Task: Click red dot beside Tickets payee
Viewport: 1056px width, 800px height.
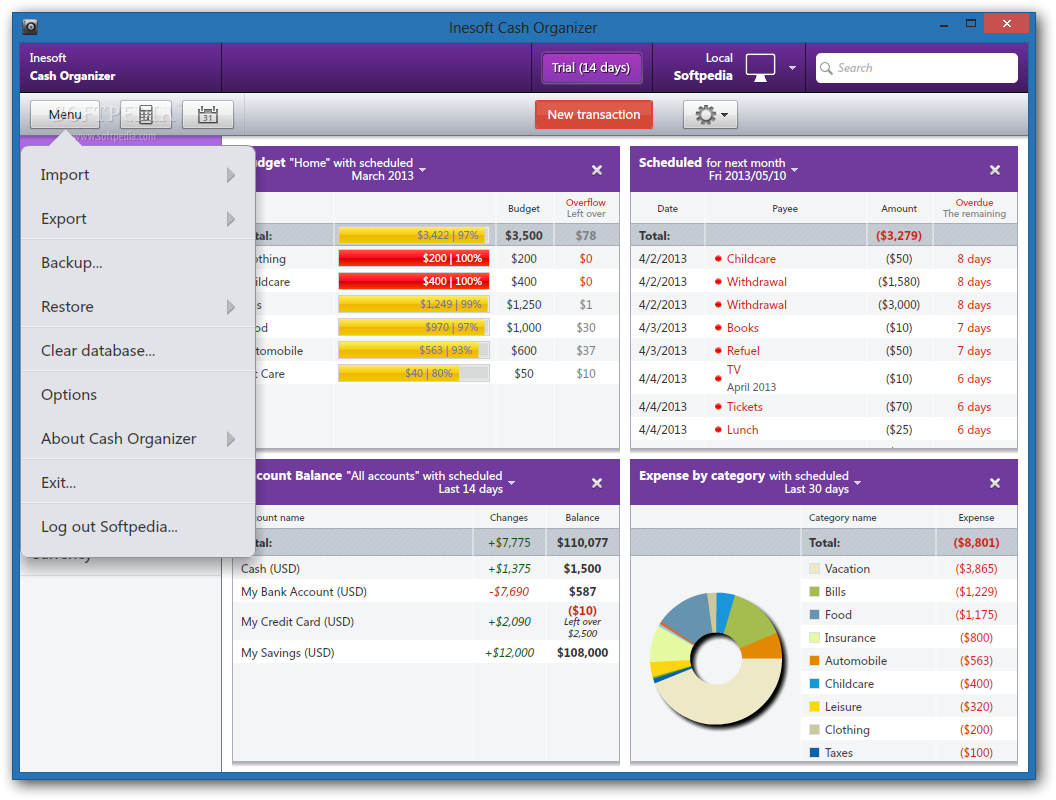Action: [x=718, y=407]
